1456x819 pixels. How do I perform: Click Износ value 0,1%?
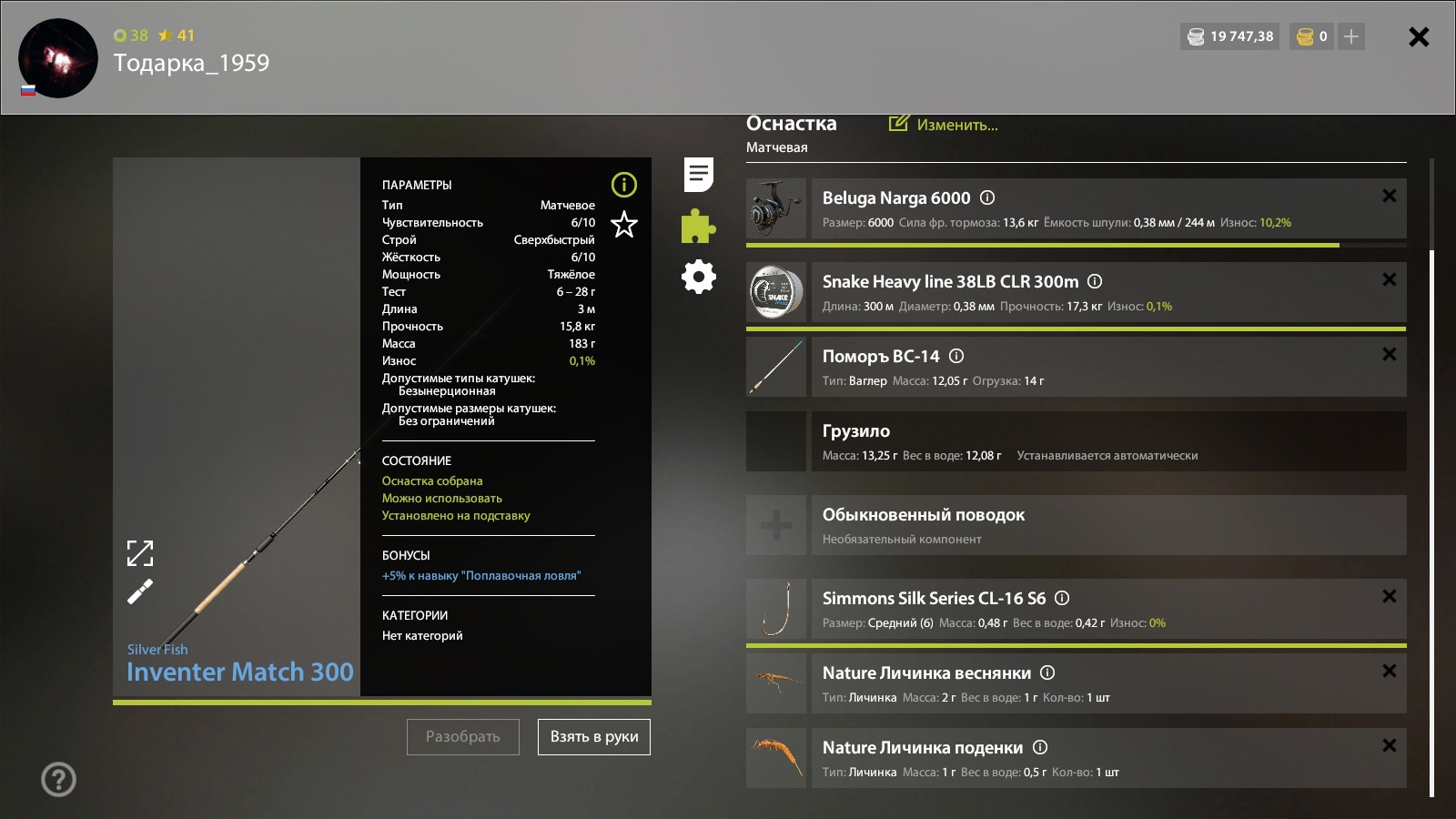tap(582, 360)
